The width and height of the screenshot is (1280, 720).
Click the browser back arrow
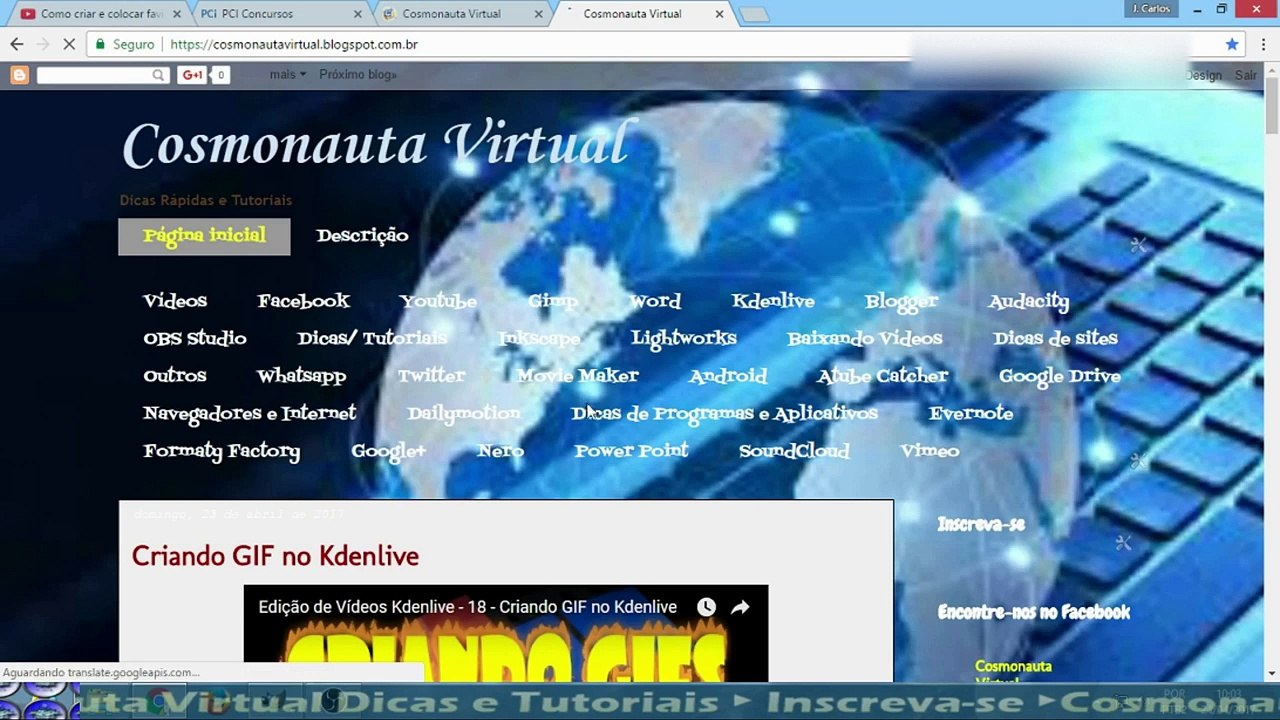point(16,44)
